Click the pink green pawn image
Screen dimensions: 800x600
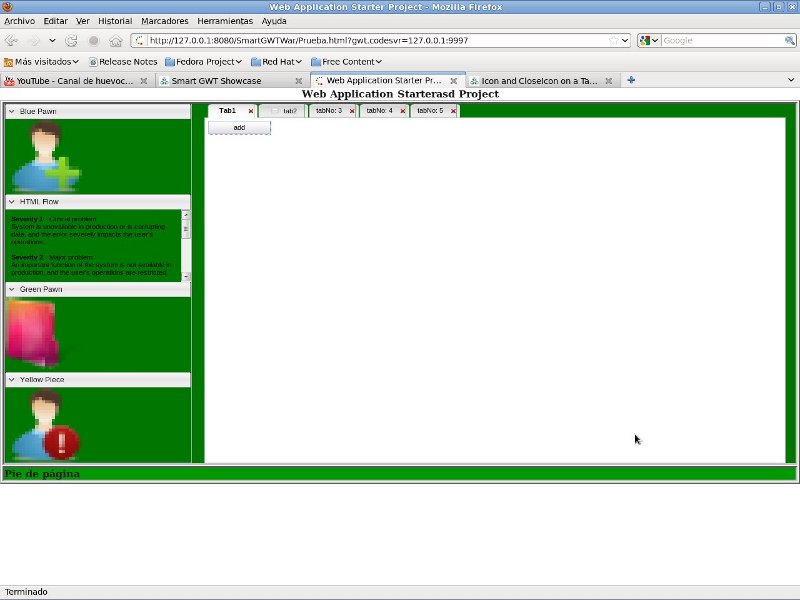tap(32, 333)
